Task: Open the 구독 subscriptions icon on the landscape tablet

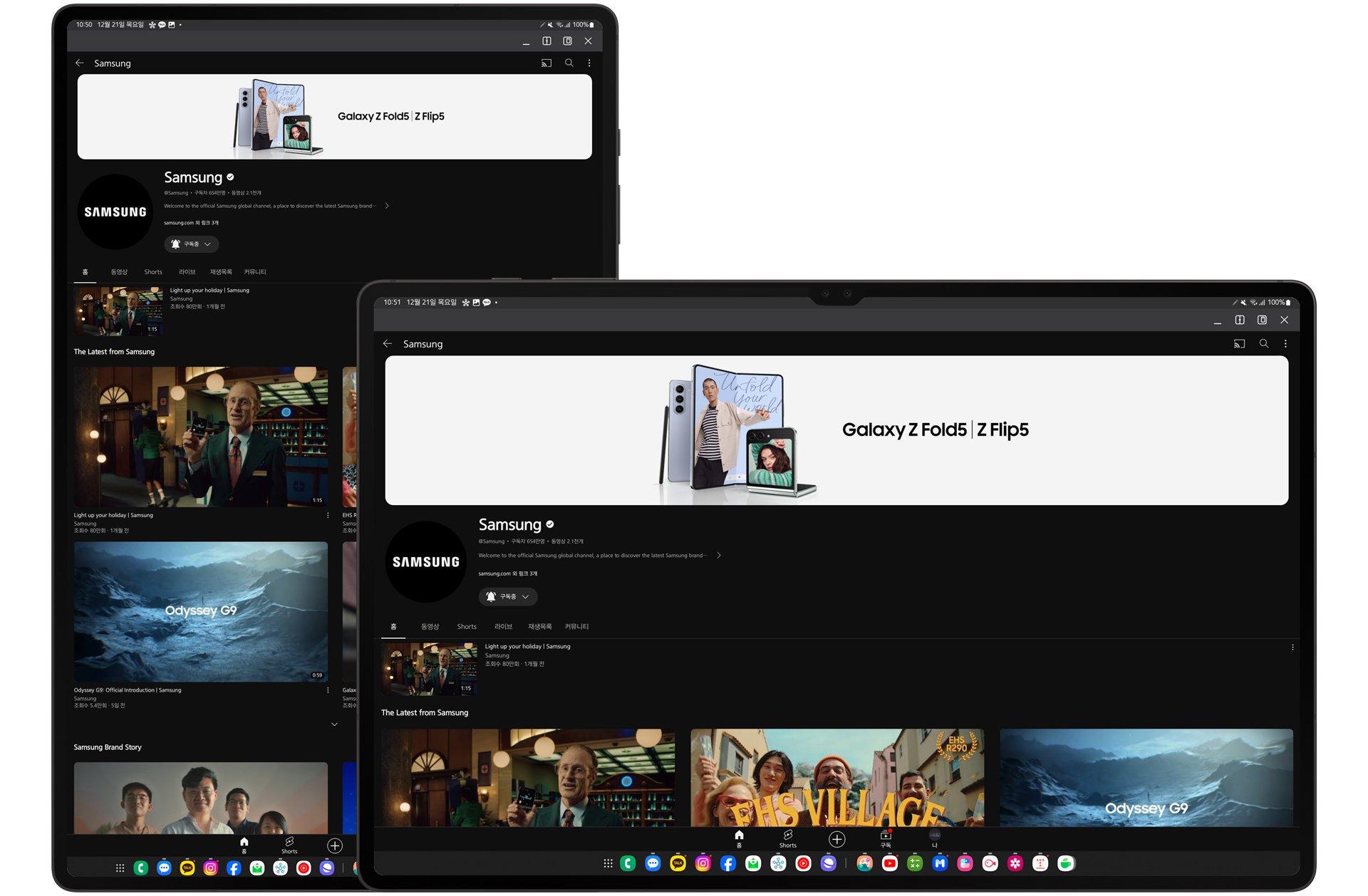Action: click(x=886, y=839)
